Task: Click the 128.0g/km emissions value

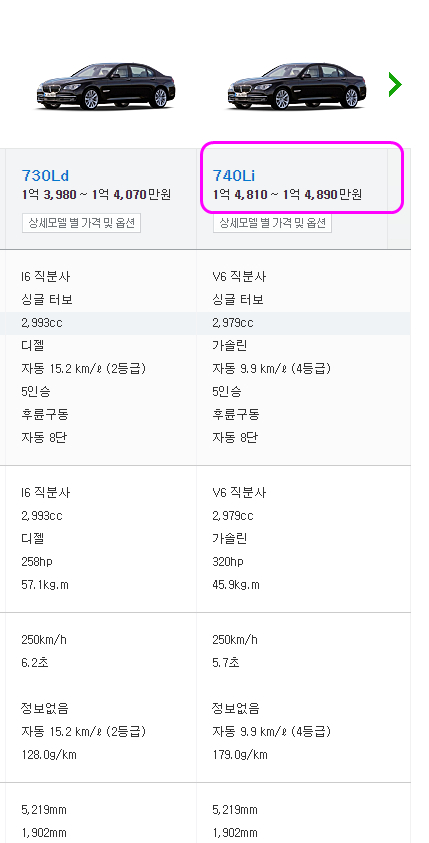Action: pos(49,755)
